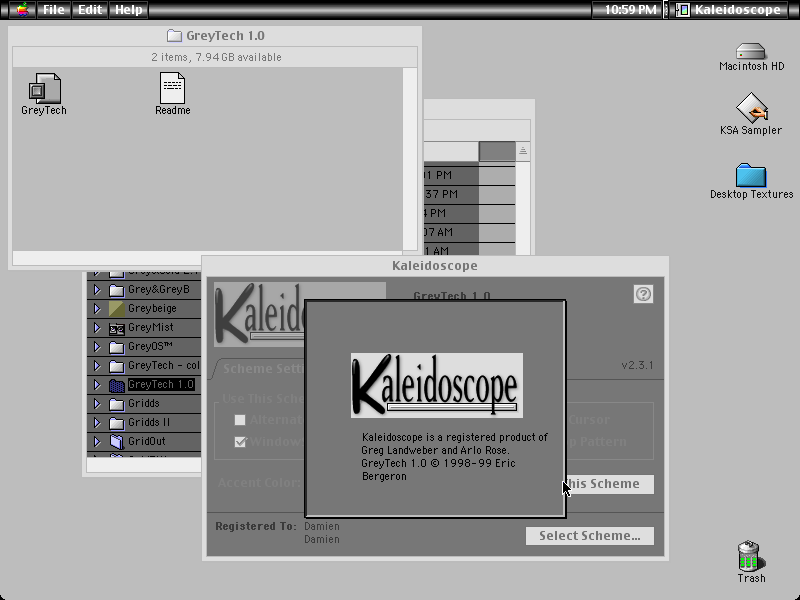Click the 'v2.3.1' version label
The image size is (800, 600).
coord(637,365)
